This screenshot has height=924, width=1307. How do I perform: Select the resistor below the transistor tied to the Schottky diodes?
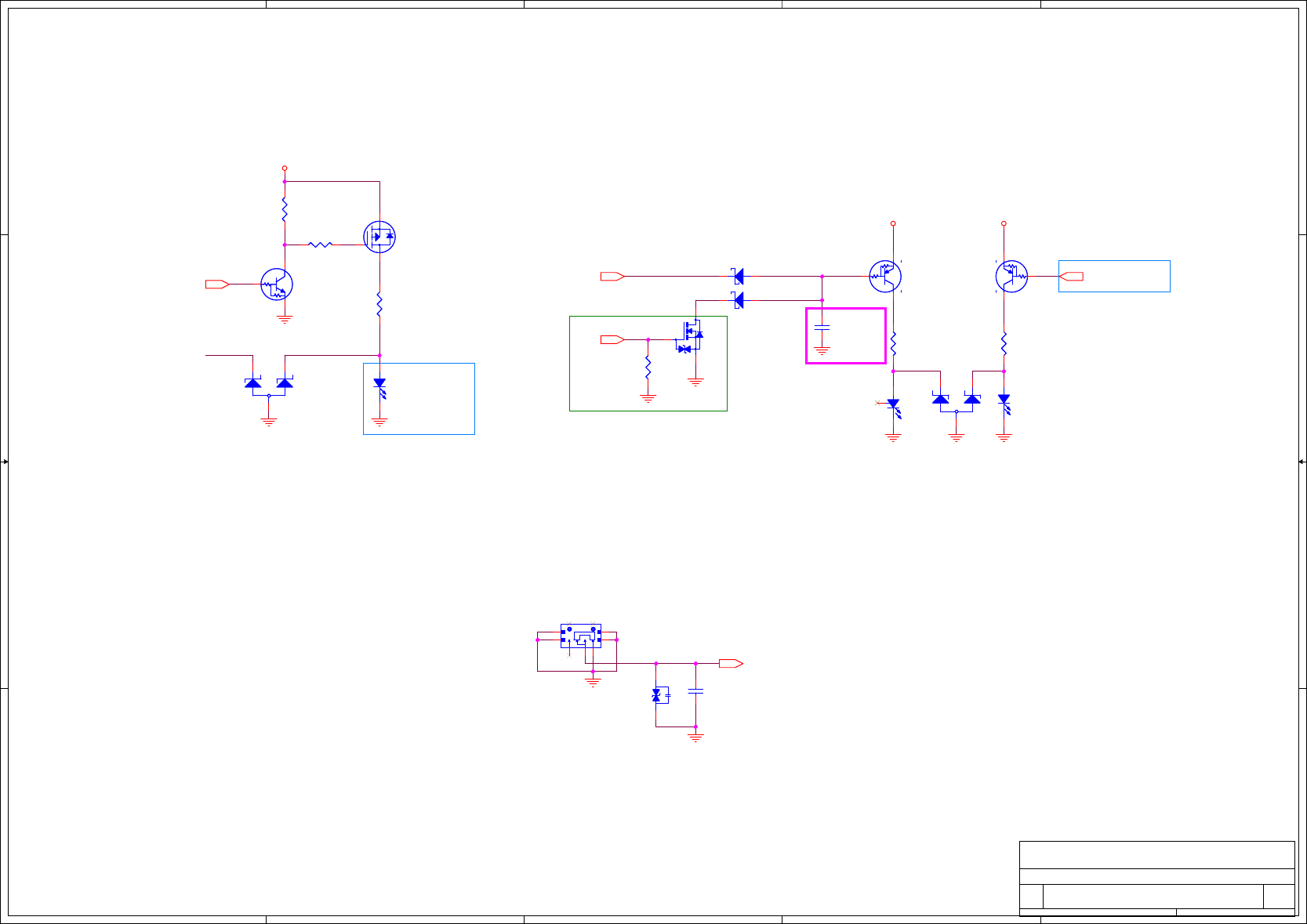click(x=893, y=343)
